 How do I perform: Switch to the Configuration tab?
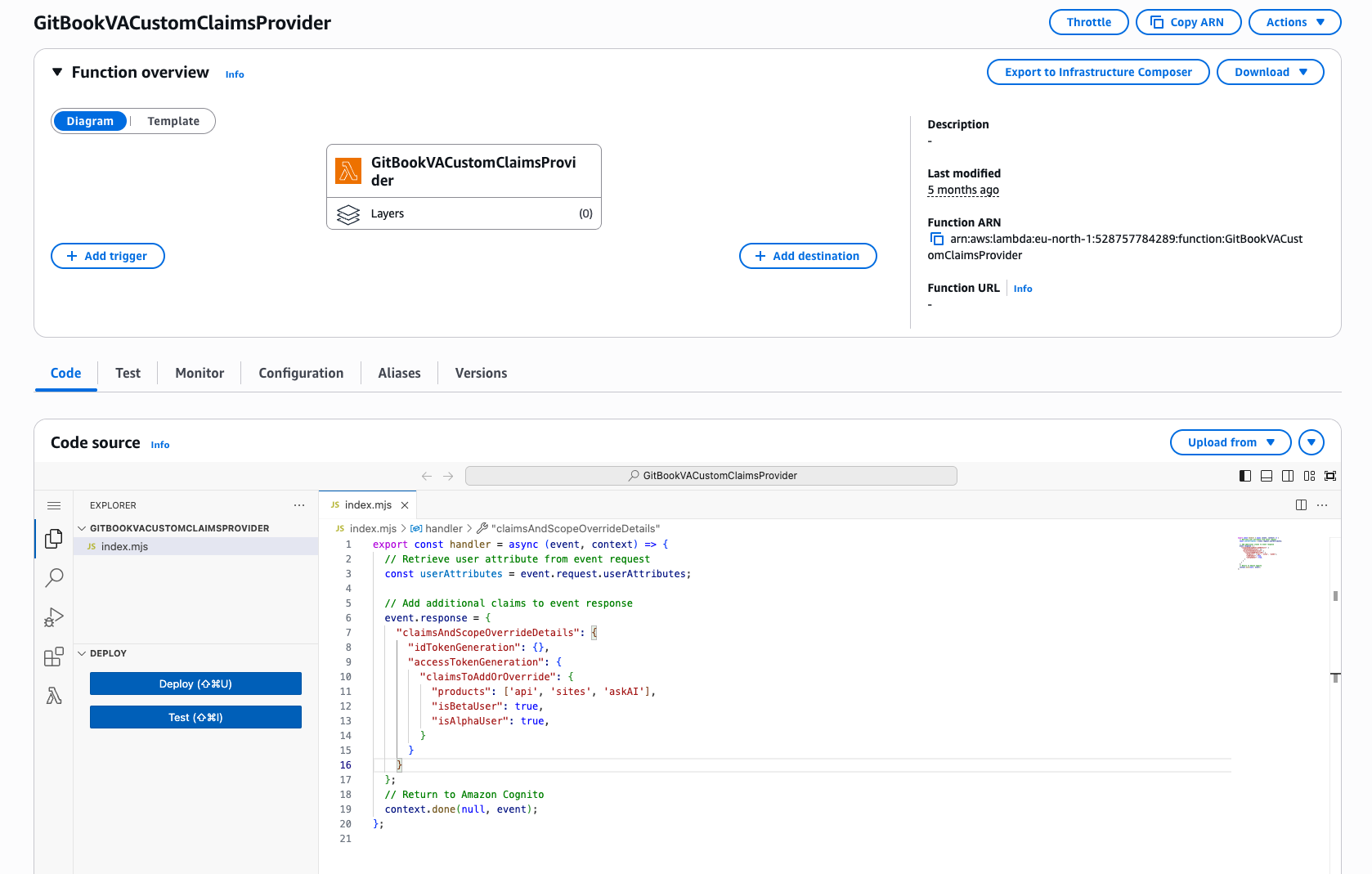point(301,373)
